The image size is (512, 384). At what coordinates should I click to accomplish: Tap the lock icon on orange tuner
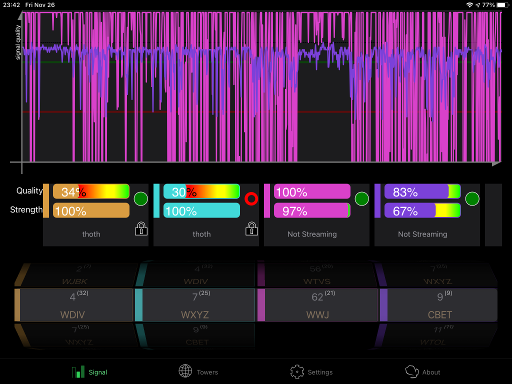click(141, 229)
